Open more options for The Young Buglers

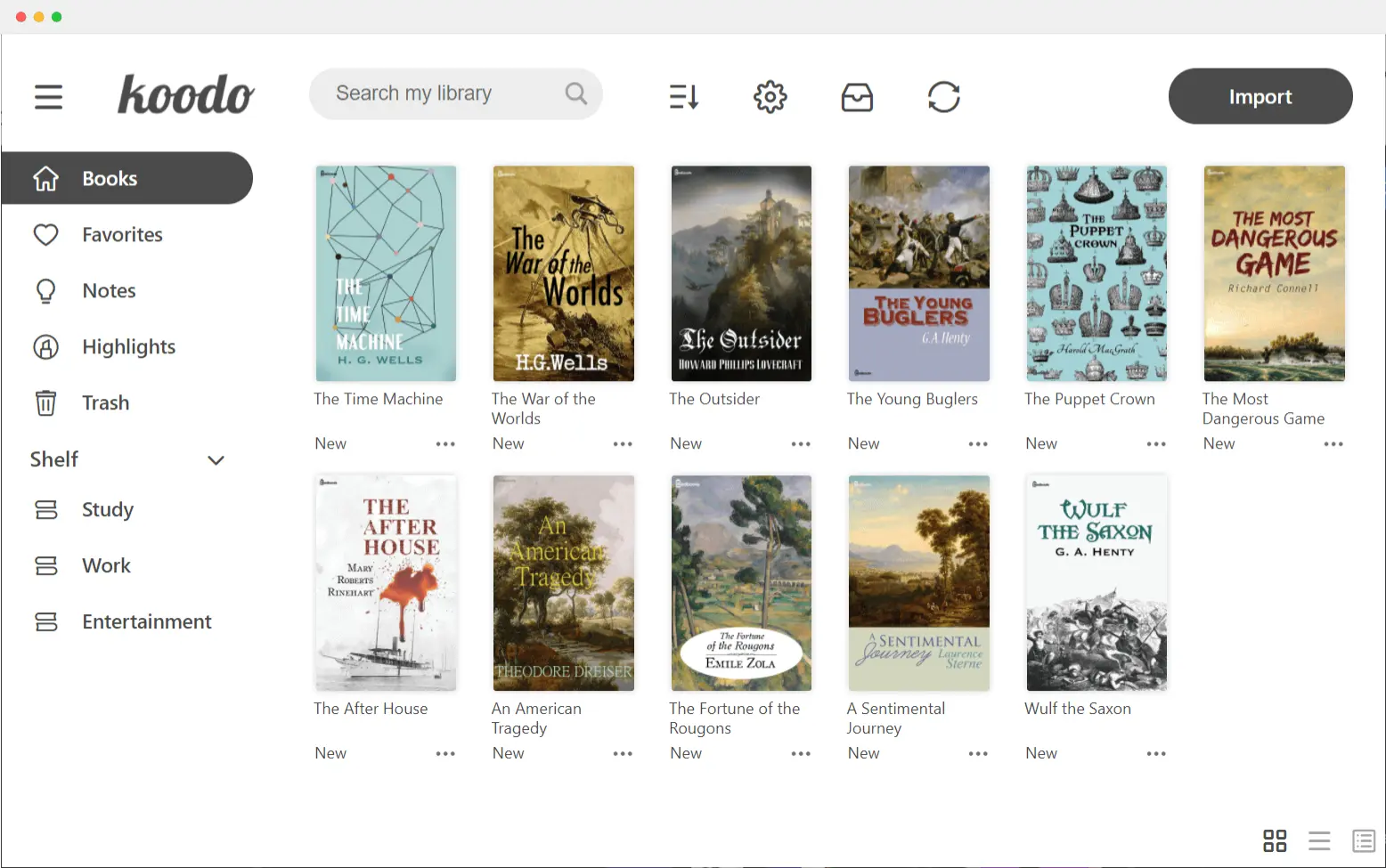tap(978, 443)
